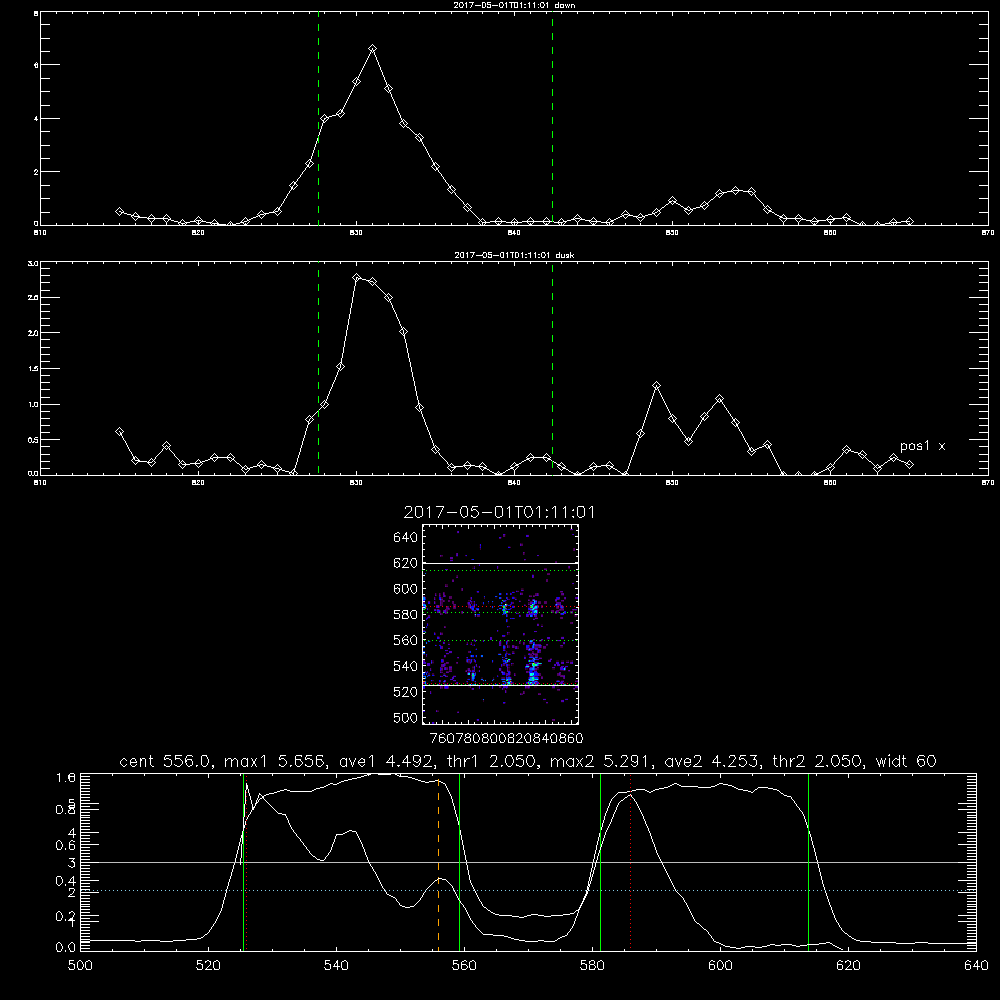The width and height of the screenshot is (1000, 1000).
Task: Click the 580 label on the image y-axis
Action: (x=406, y=615)
